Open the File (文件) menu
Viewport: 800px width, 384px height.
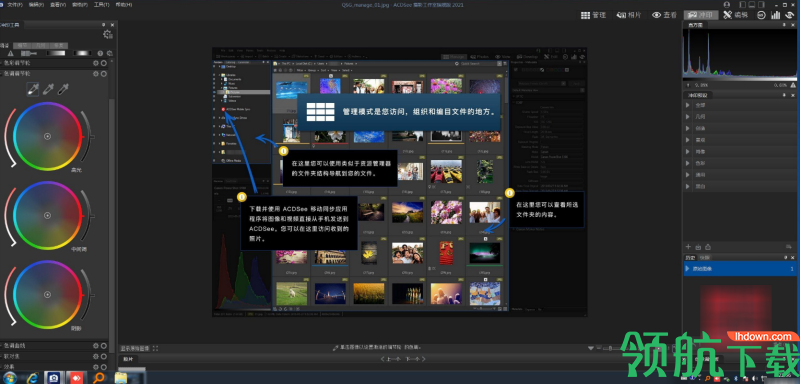click(x=15, y=5)
